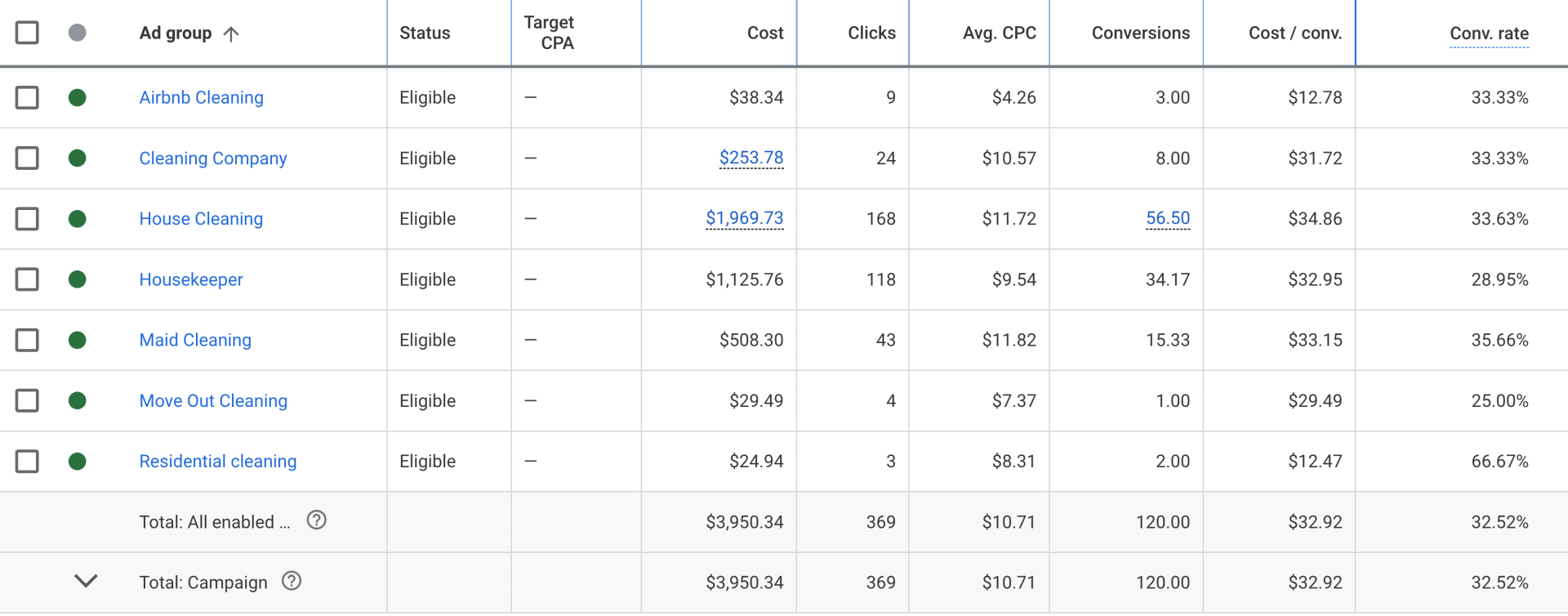Click the Clicks column header
The image size is (1568, 616).
(871, 33)
